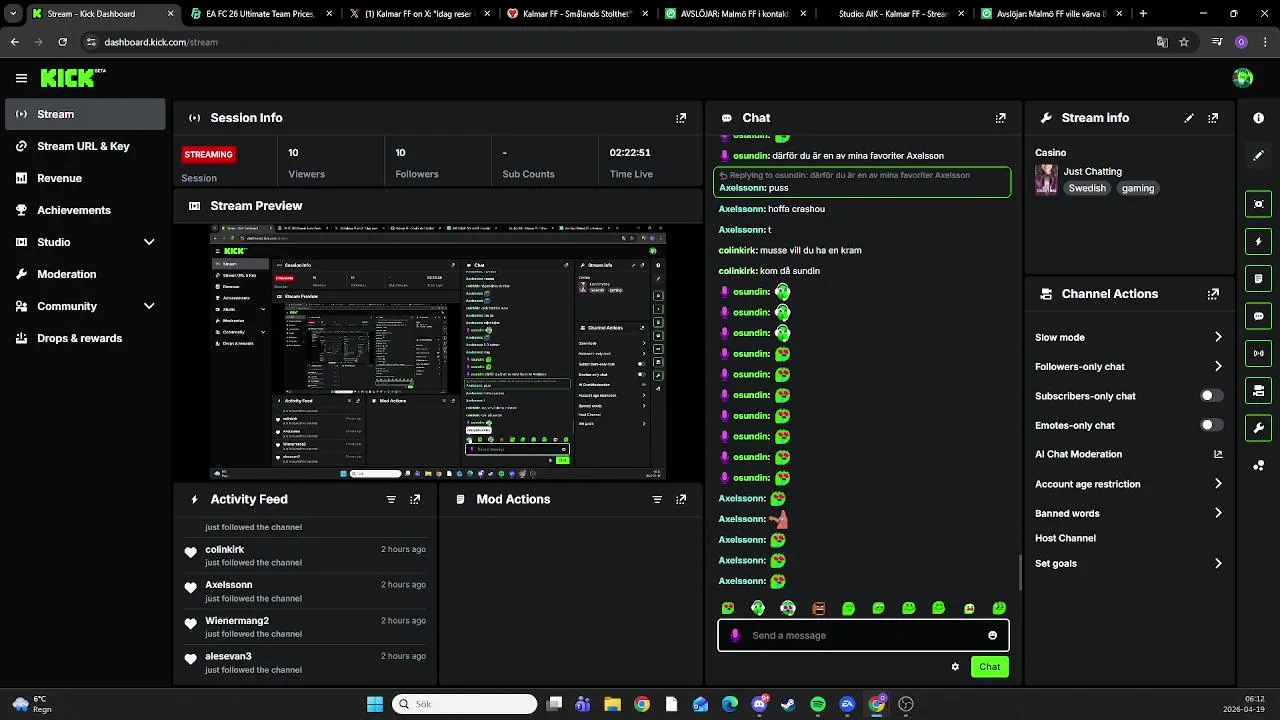Expand the Community sidebar section
The width and height of the screenshot is (1280, 720).
point(149,306)
